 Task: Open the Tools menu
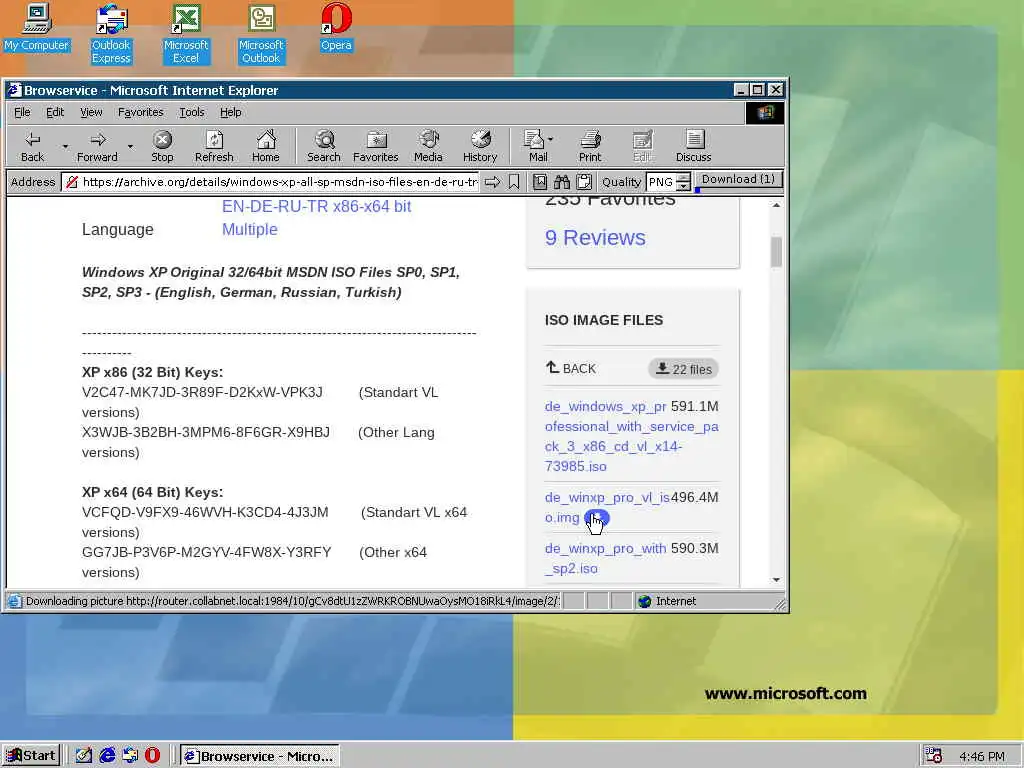[192, 112]
